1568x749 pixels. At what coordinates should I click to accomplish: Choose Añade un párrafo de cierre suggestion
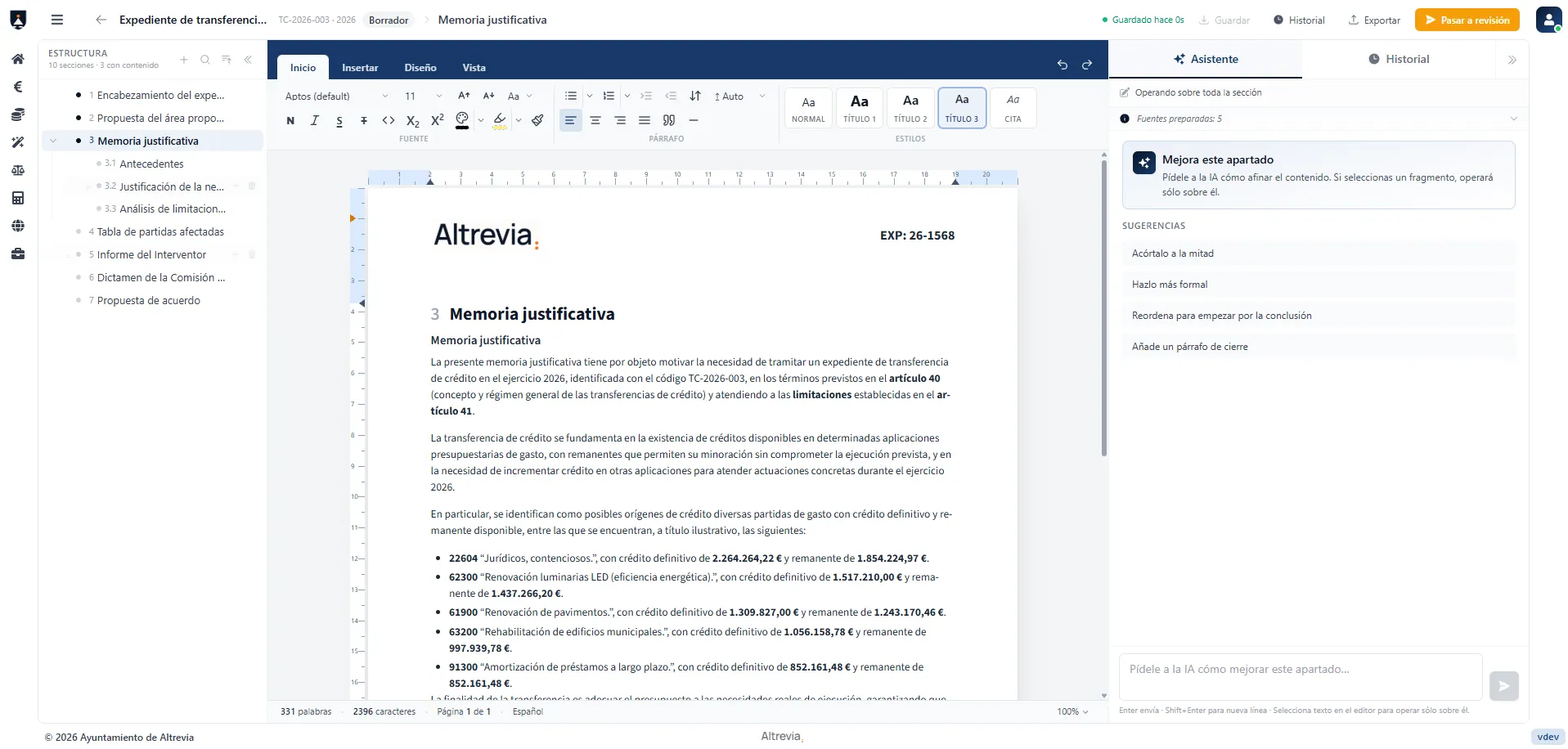pos(1319,347)
